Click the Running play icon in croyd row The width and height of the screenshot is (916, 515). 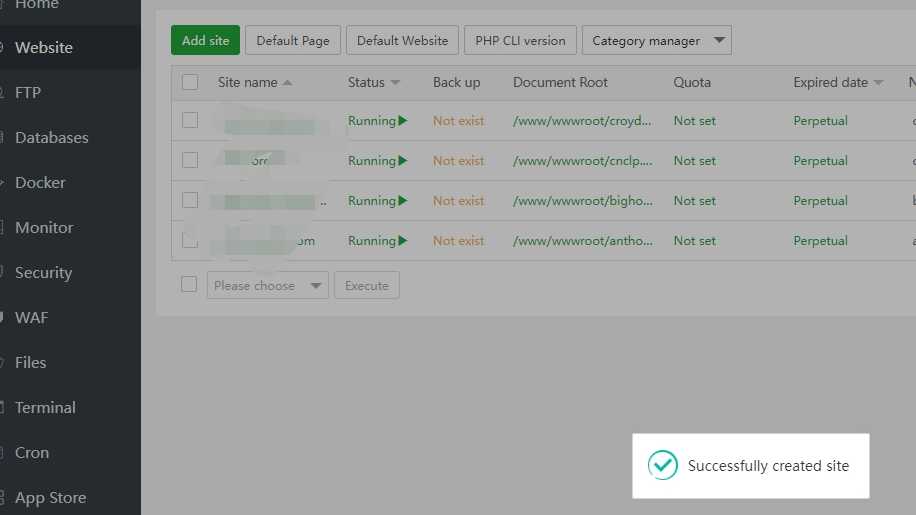point(403,121)
